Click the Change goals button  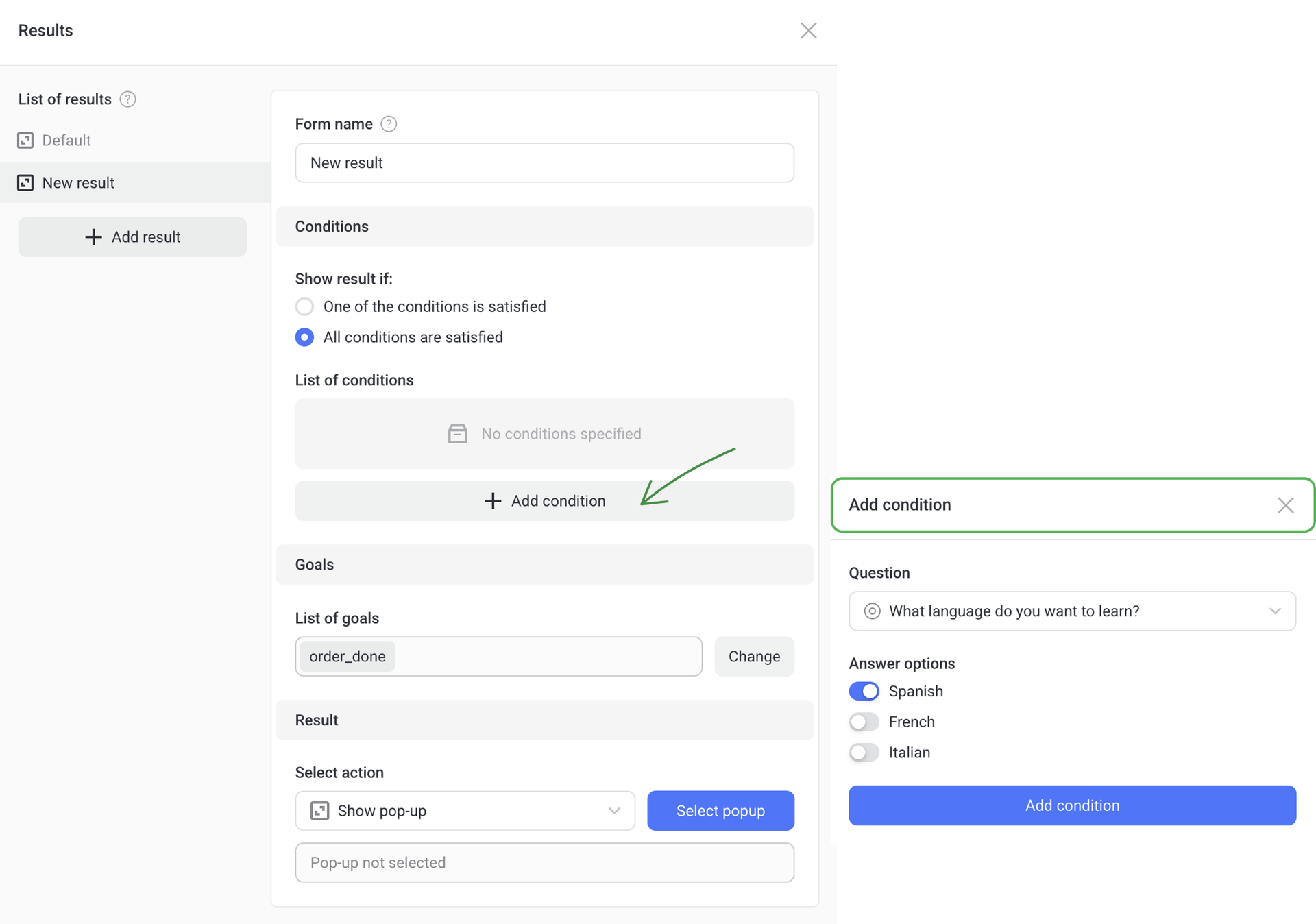754,657
